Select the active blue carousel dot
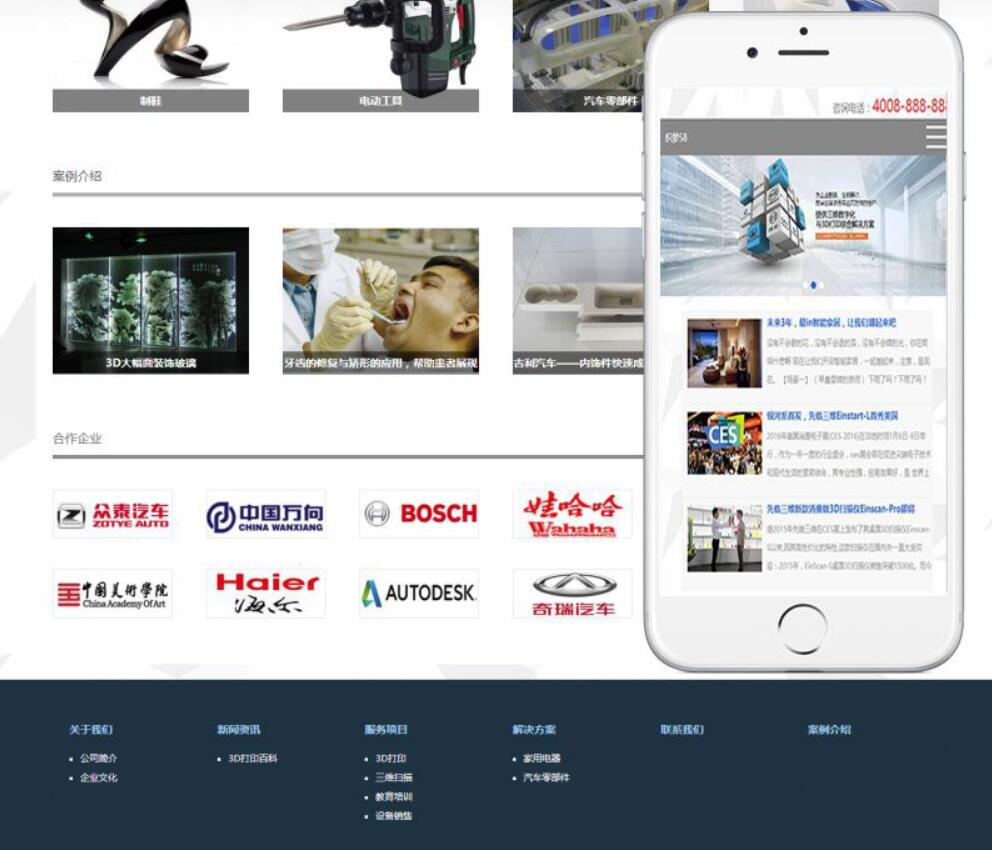Image resolution: width=992 pixels, height=850 pixels. click(813, 285)
